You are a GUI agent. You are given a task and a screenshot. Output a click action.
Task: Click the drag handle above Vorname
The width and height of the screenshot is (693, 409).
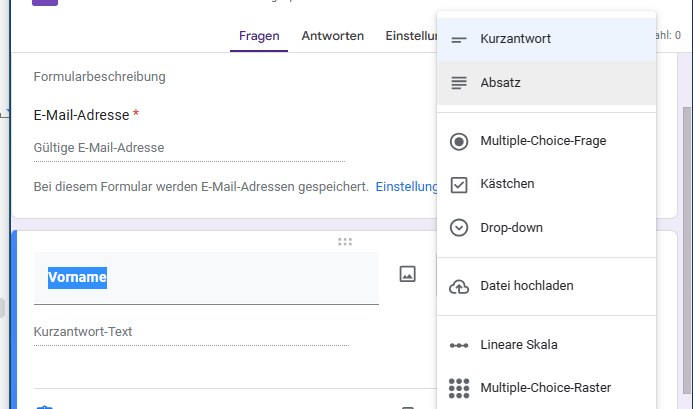(345, 241)
